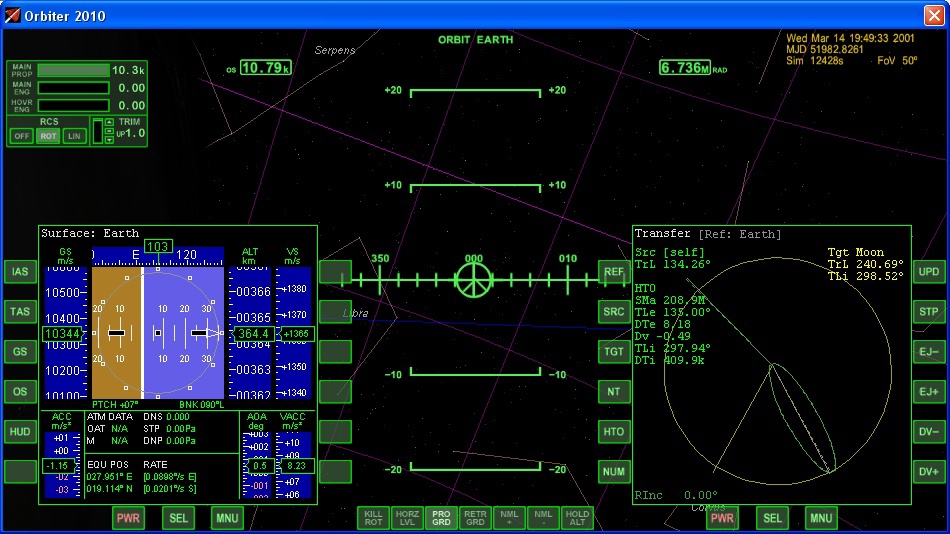950x534 pixels.
Task: Click the date 'Wed Mar 14 19:49:33 2001'
Action: click(x=850, y=38)
